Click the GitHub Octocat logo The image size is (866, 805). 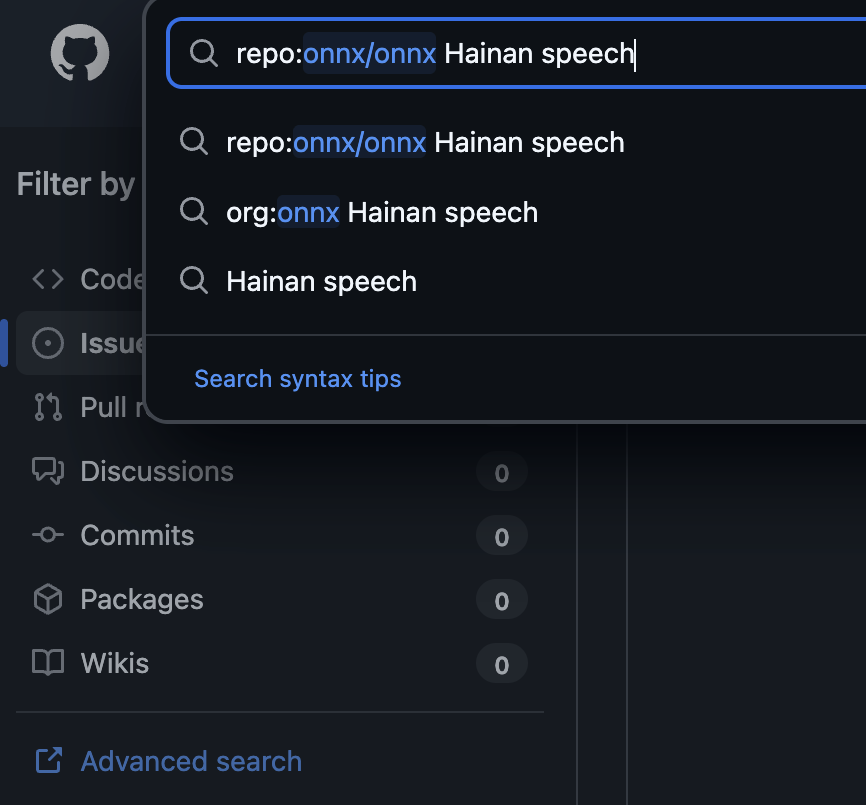79,53
